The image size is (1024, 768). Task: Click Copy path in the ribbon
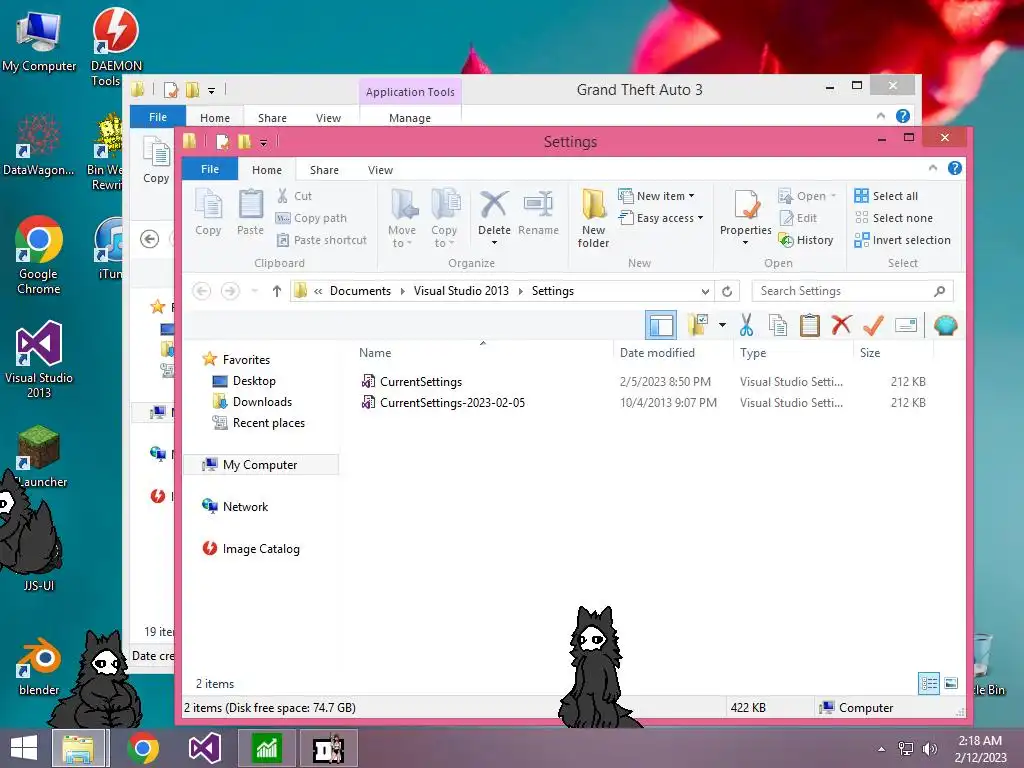coord(311,218)
